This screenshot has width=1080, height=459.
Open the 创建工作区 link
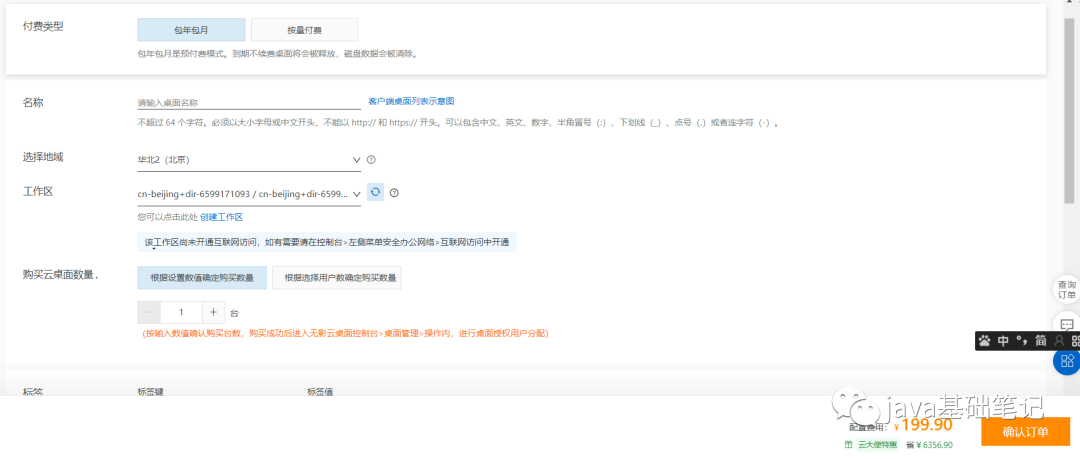[222, 217]
